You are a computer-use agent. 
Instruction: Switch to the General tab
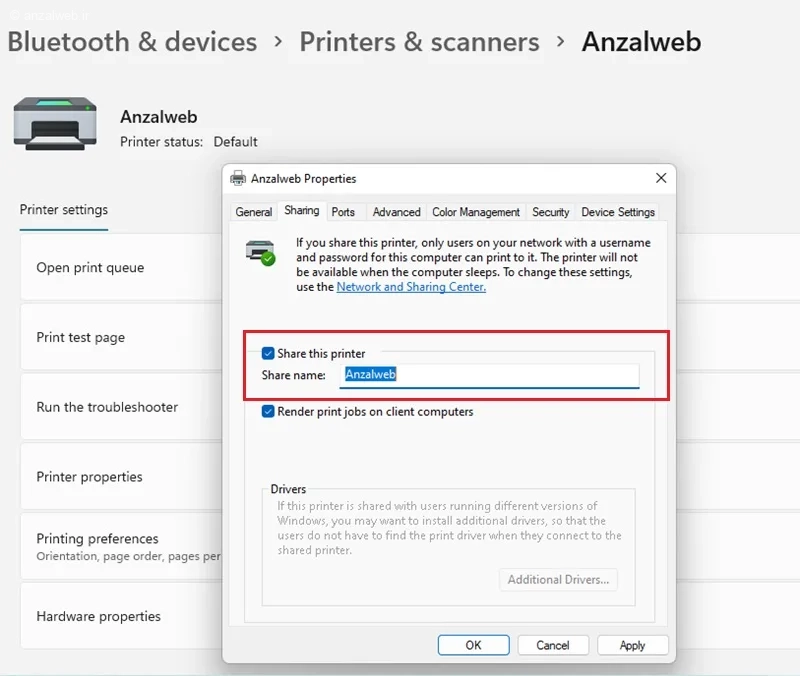[254, 212]
